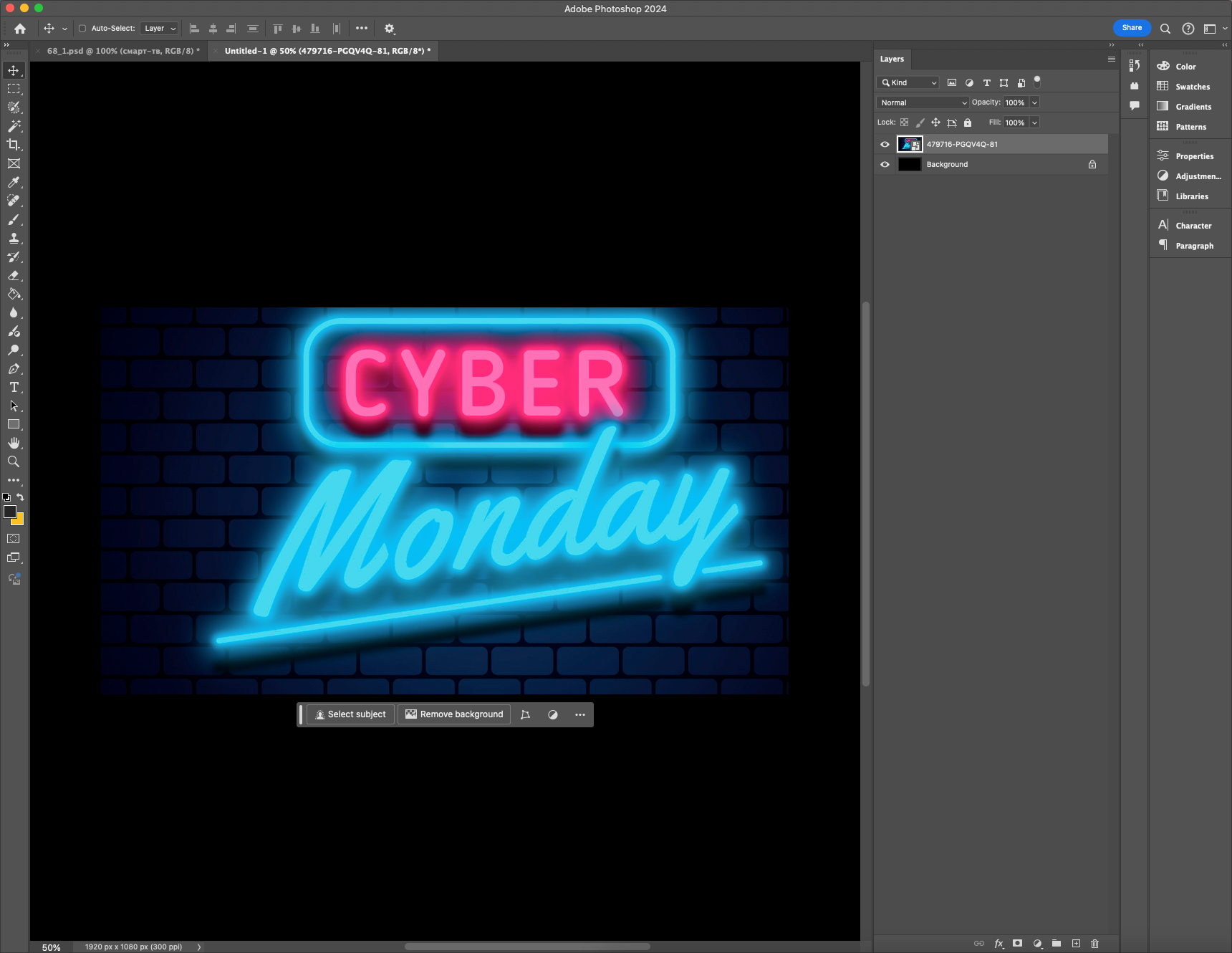The image size is (1232, 953).
Task: Open Opacity slider dropdown arrow
Action: [x=1034, y=102]
